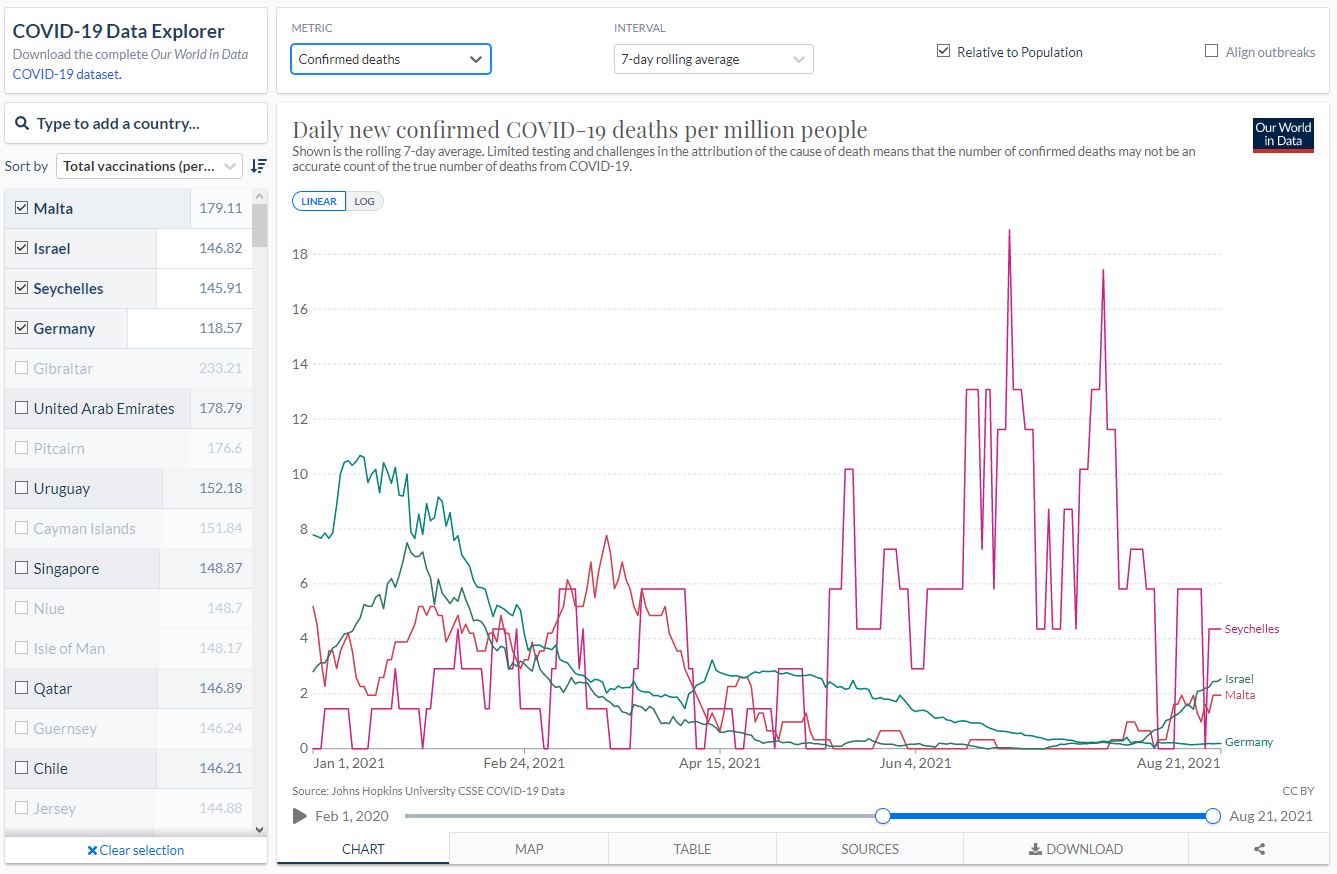Open the Metric dropdown showing Confirmed deaths
Screen dimensions: 1337x874
(x=390, y=59)
